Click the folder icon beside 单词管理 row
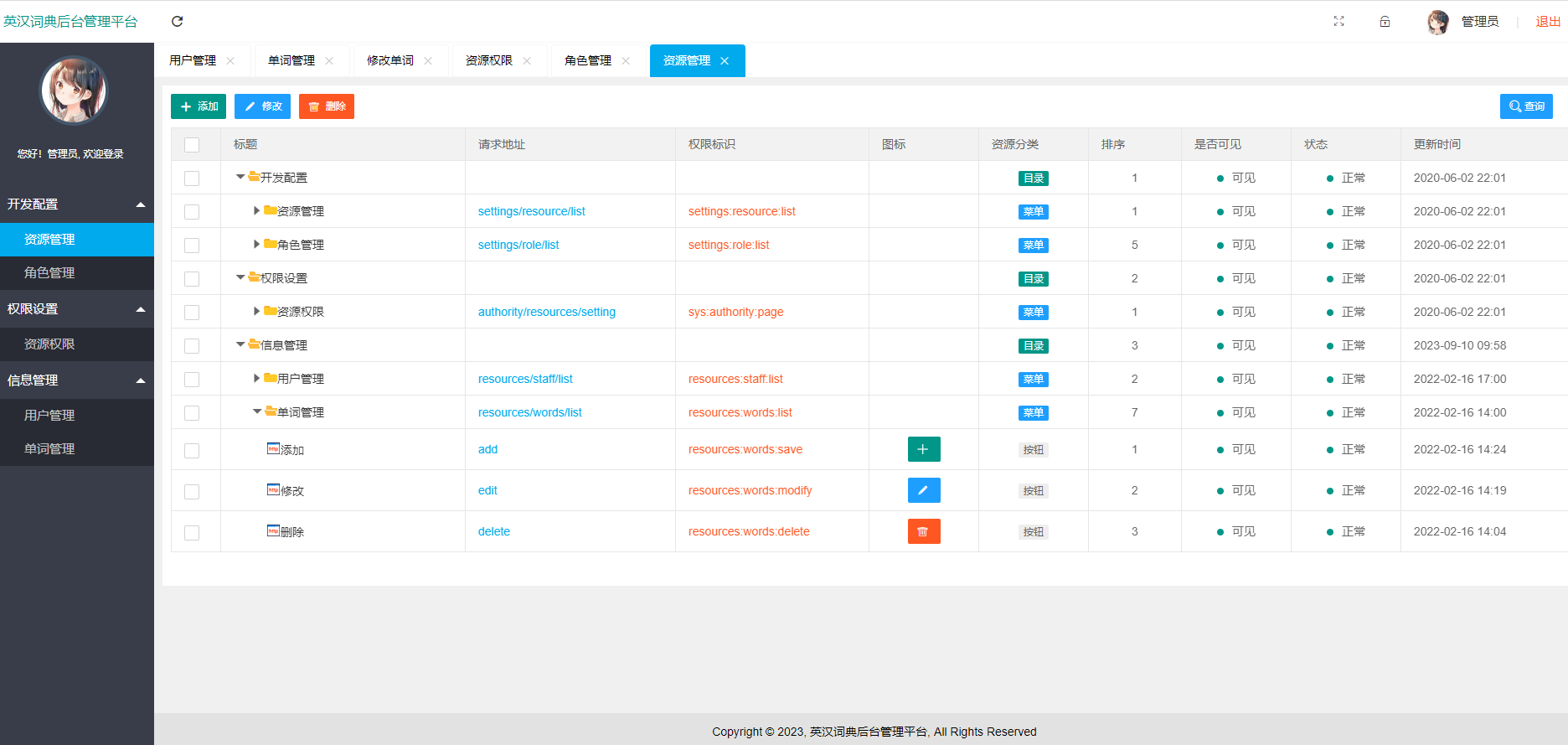This screenshot has height=745, width=1568. 271,411
